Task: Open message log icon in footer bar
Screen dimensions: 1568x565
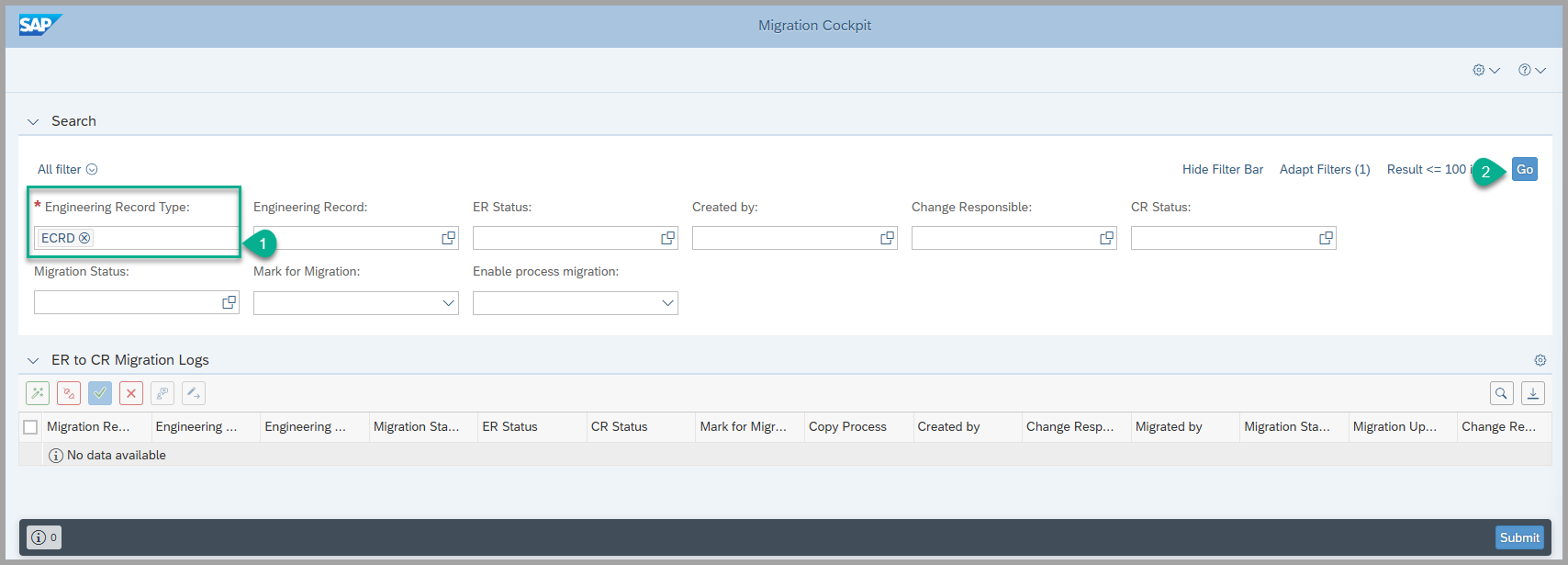Action: tap(43, 537)
